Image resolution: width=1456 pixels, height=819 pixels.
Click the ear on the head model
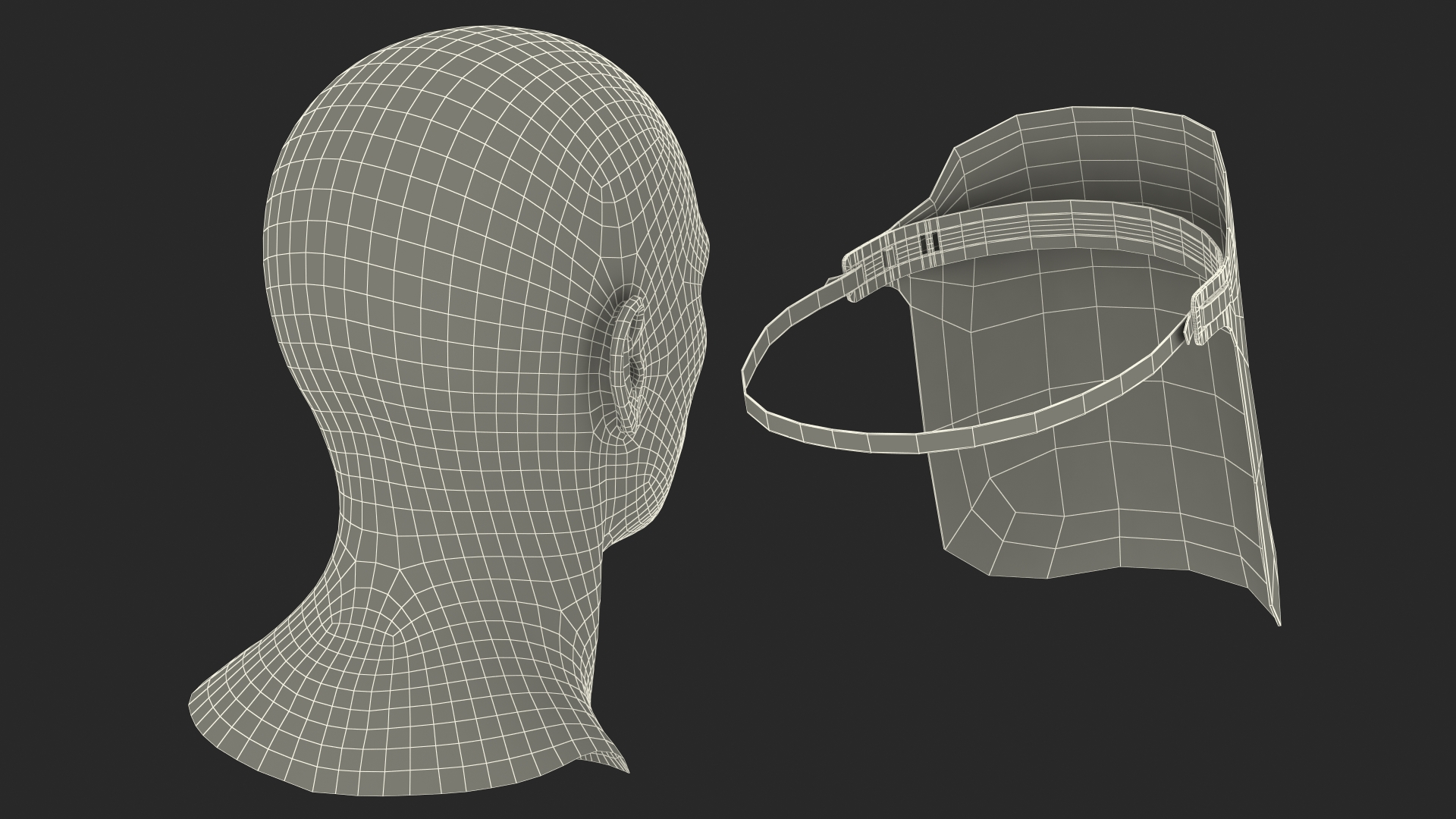pyautogui.click(x=628, y=366)
